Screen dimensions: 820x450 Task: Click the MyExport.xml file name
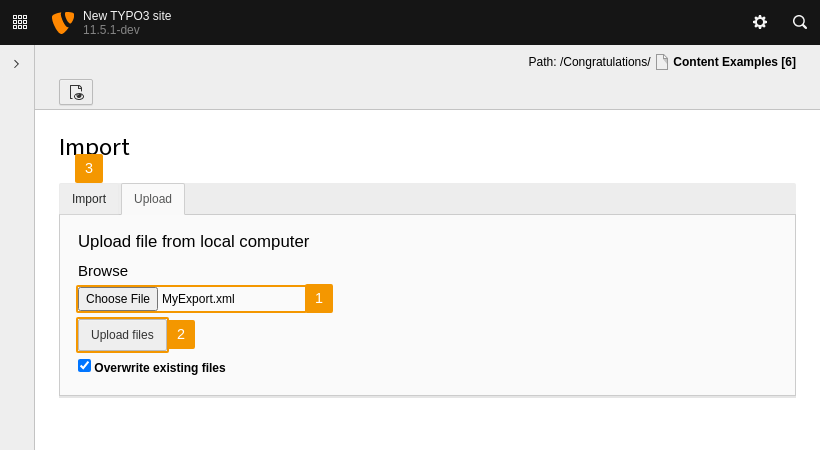point(198,299)
